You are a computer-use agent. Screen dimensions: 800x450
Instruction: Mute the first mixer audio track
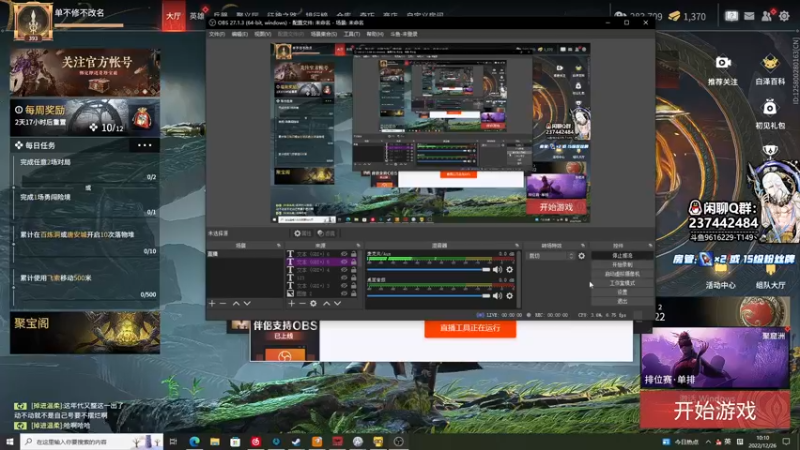pyautogui.click(x=497, y=269)
